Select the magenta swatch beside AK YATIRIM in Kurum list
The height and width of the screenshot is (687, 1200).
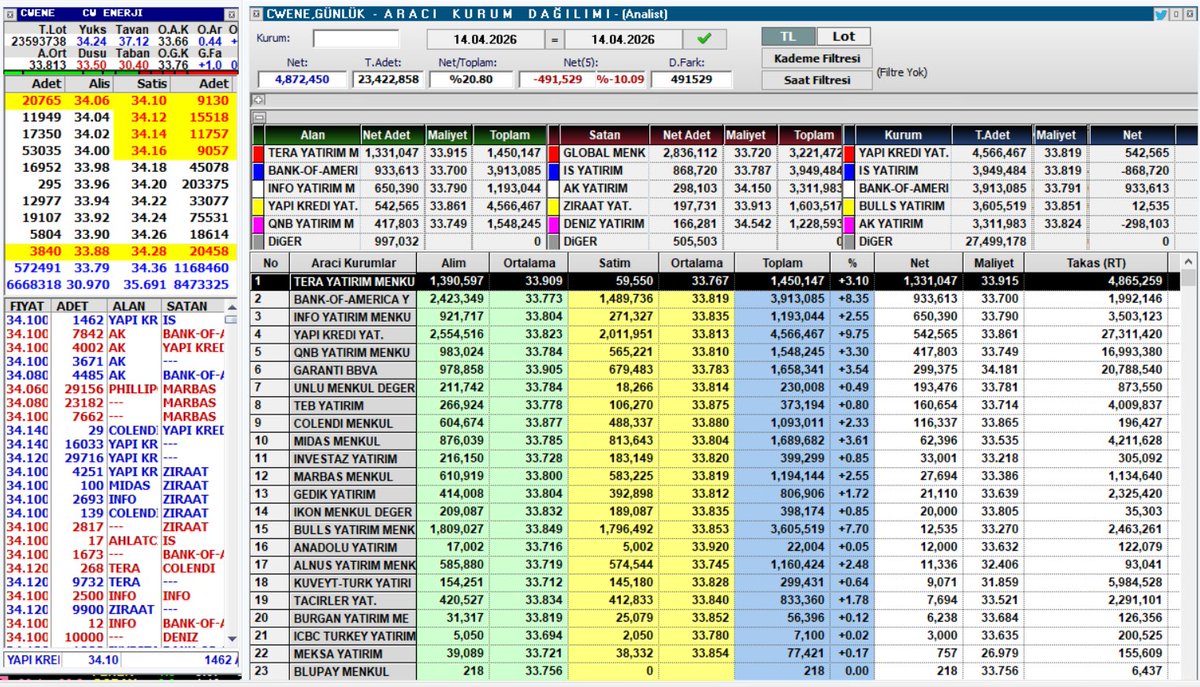click(850, 224)
